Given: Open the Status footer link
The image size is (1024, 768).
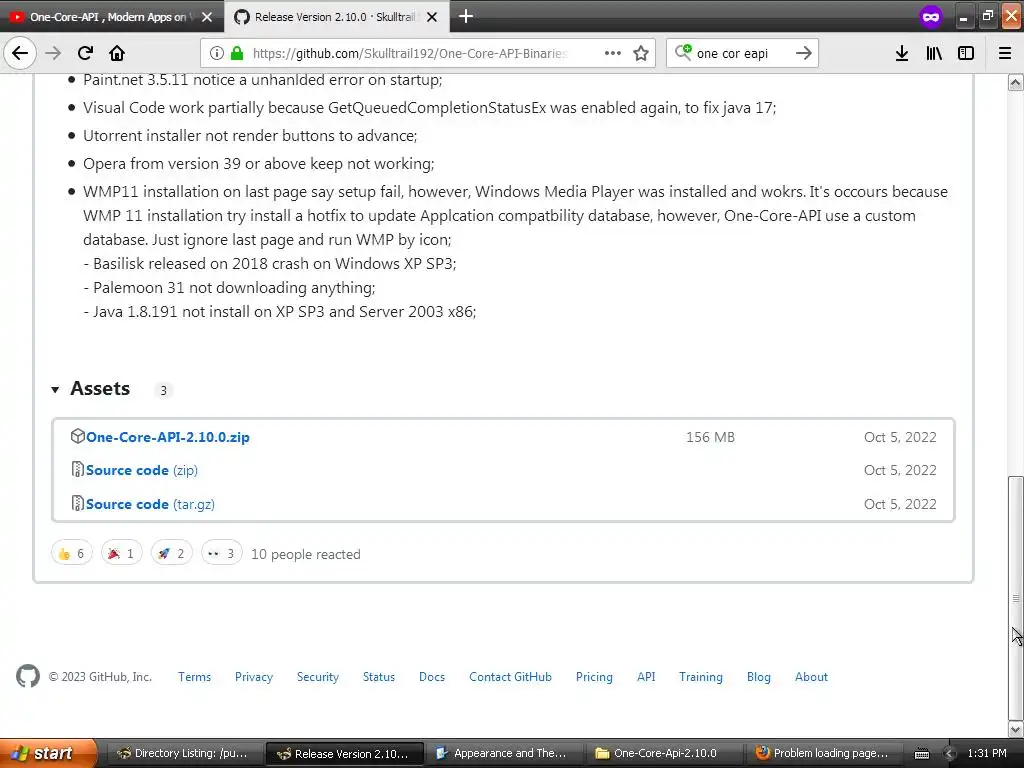Looking at the screenshot, I should [379, 677].
